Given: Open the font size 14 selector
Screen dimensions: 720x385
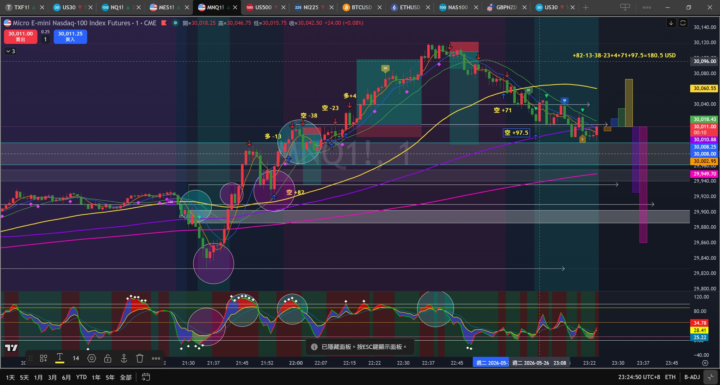Looking at the screenshot, I should point(76,358).
